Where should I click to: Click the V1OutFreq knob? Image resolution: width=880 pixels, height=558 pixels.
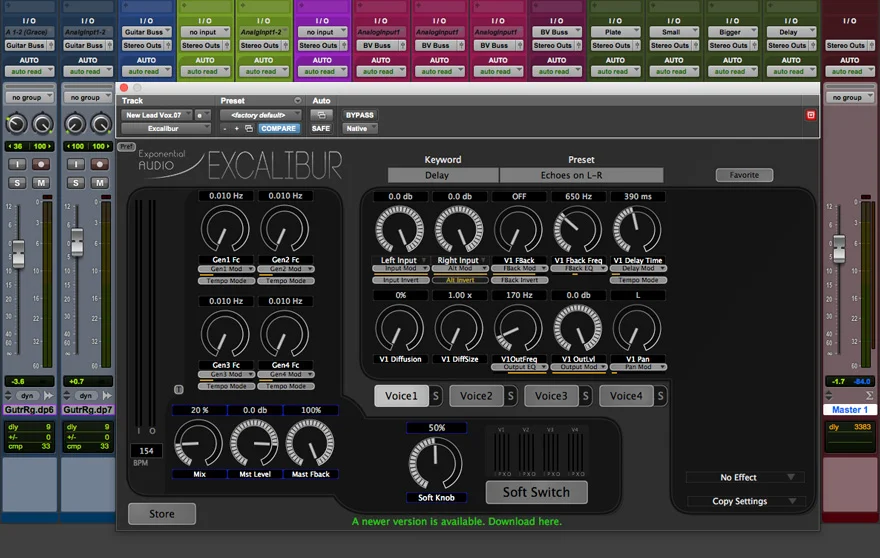coord(519,329)
